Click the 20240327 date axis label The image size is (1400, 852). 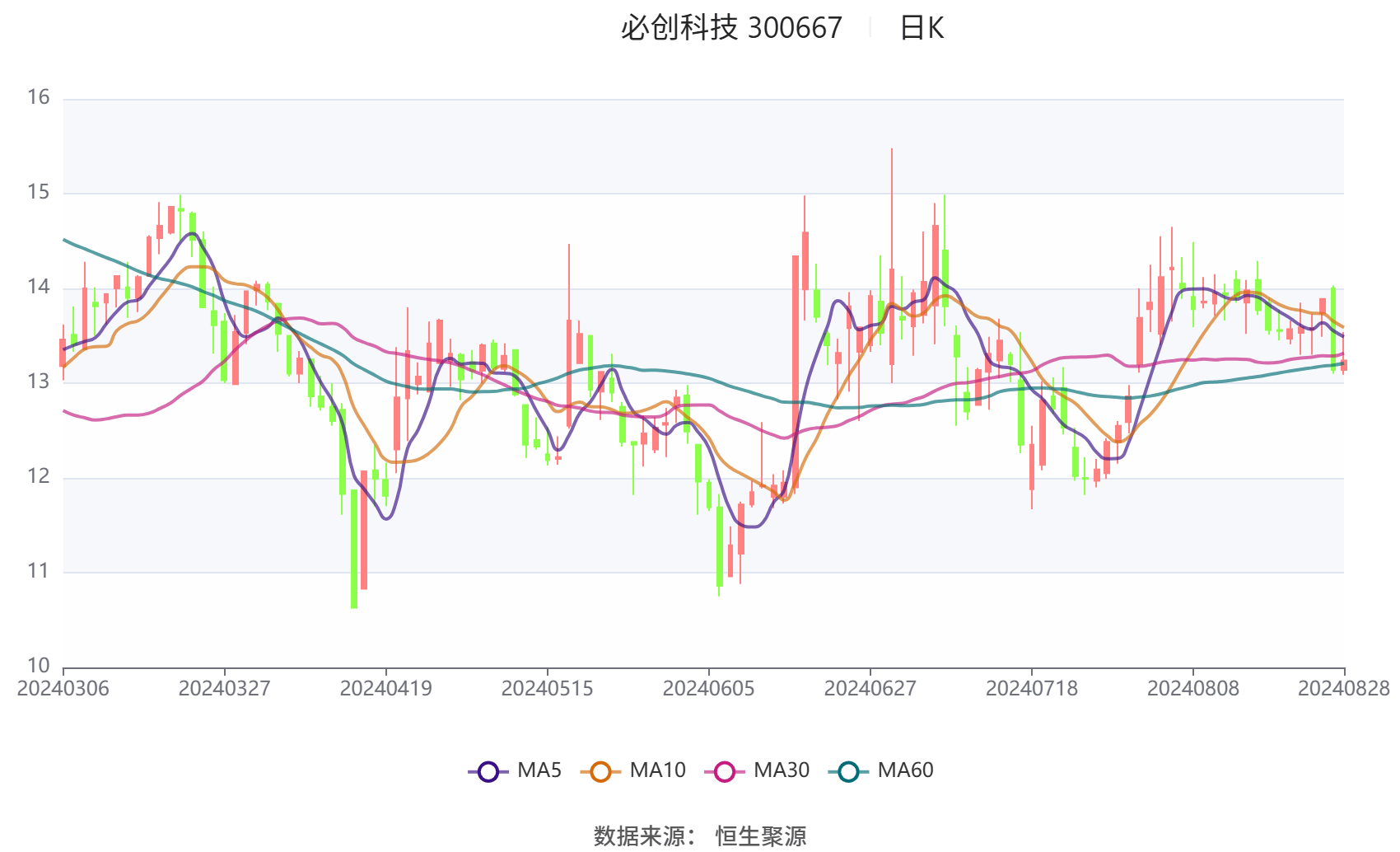pyautogui.click(x=225, y=688)
